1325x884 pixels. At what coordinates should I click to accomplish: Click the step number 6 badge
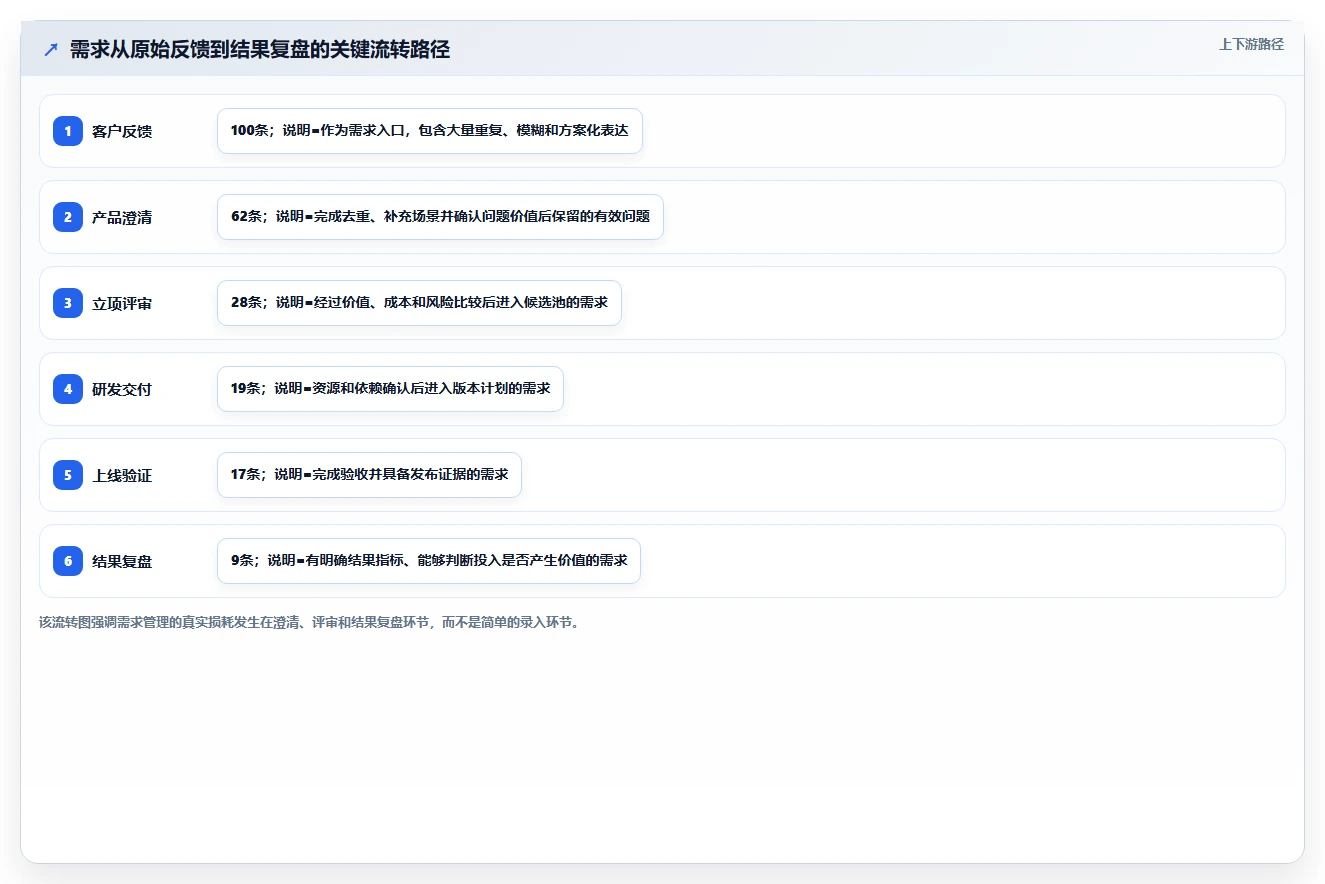pos(68,560)
